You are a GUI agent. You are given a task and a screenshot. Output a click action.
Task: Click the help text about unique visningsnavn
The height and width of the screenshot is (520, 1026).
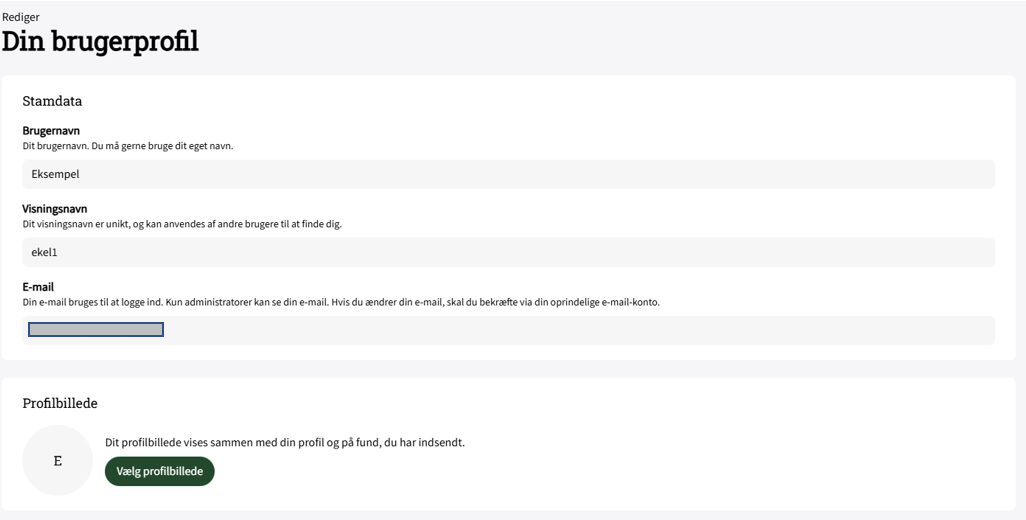(182, 224)
